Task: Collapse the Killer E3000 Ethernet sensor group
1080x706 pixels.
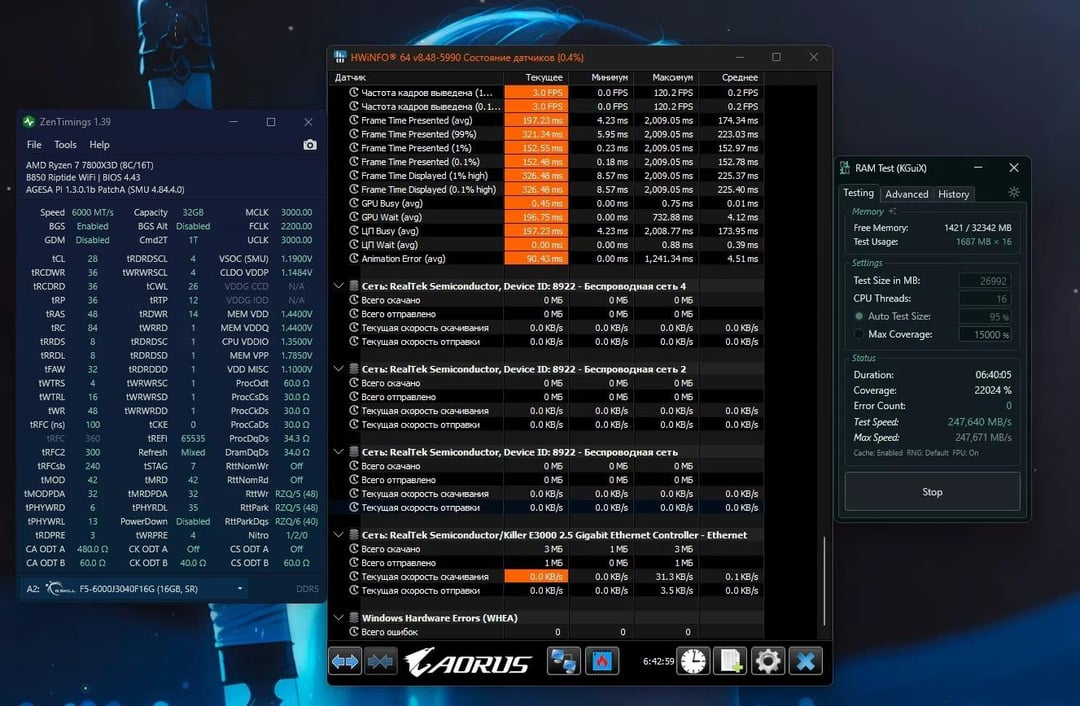Action: click(338, 534)
